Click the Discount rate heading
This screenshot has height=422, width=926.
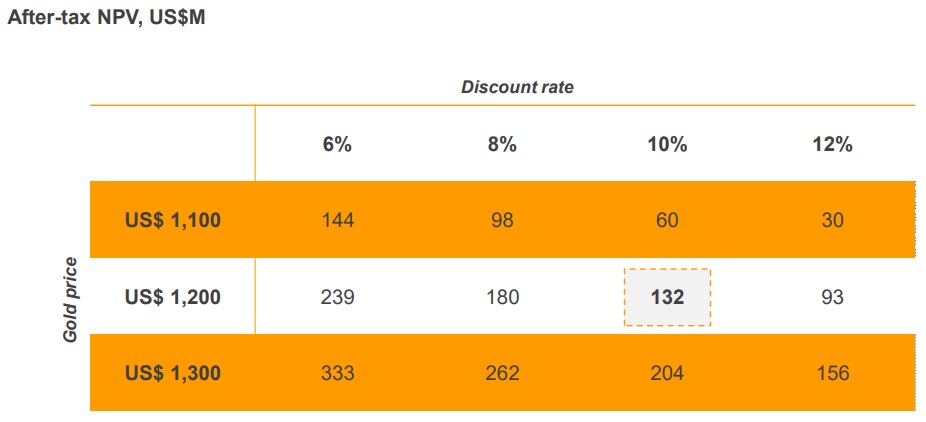tap(517, 87)
